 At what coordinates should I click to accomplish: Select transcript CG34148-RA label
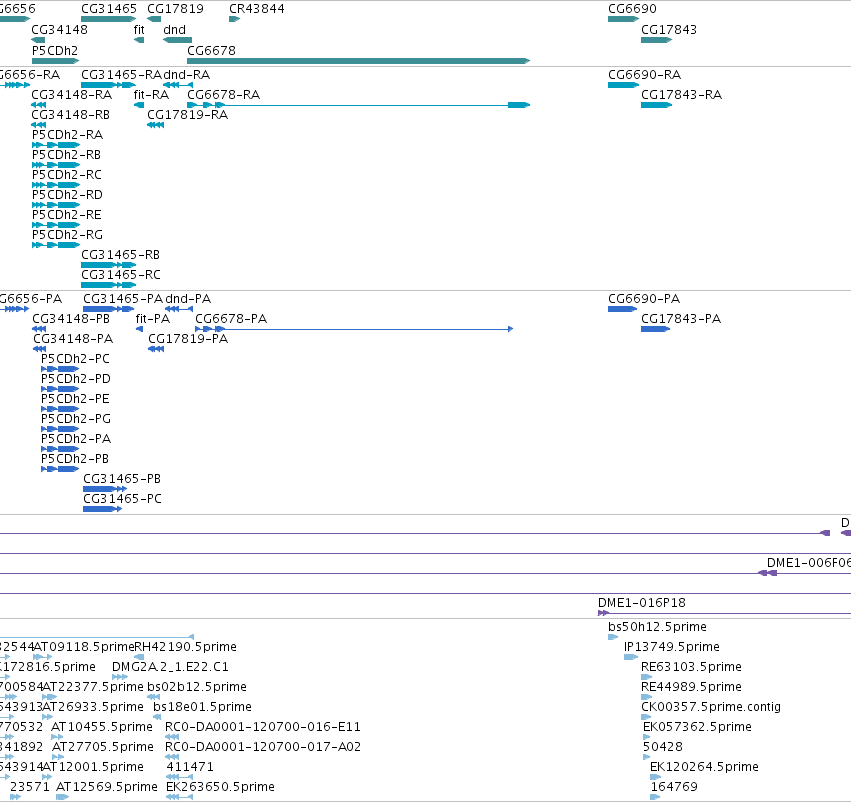(72, 95)
